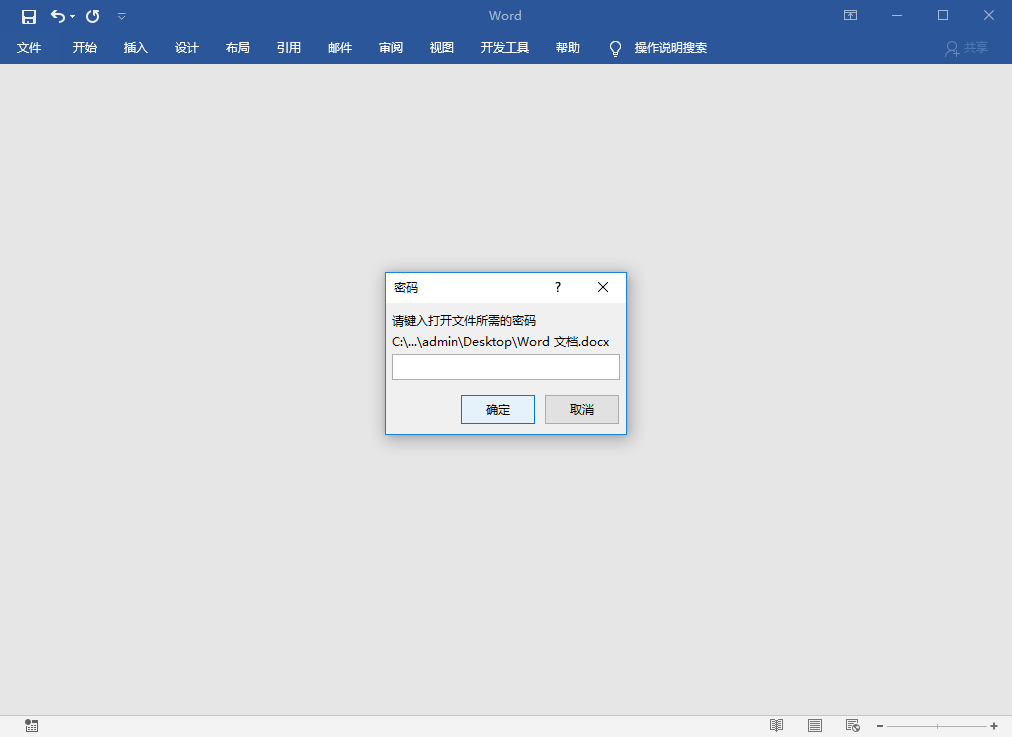Click the Redo/Repeat icon
Image resolution: width=1012 pixels, height=737 pixels.
pos(93,16)
